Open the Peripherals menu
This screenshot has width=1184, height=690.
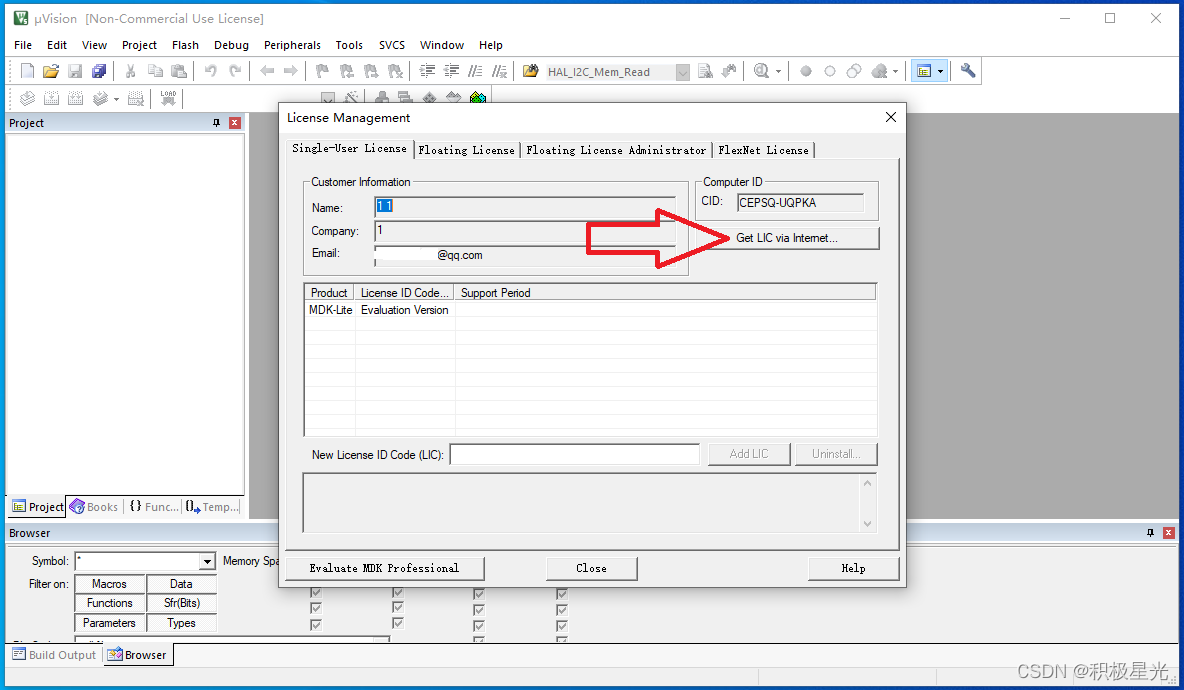292,45
